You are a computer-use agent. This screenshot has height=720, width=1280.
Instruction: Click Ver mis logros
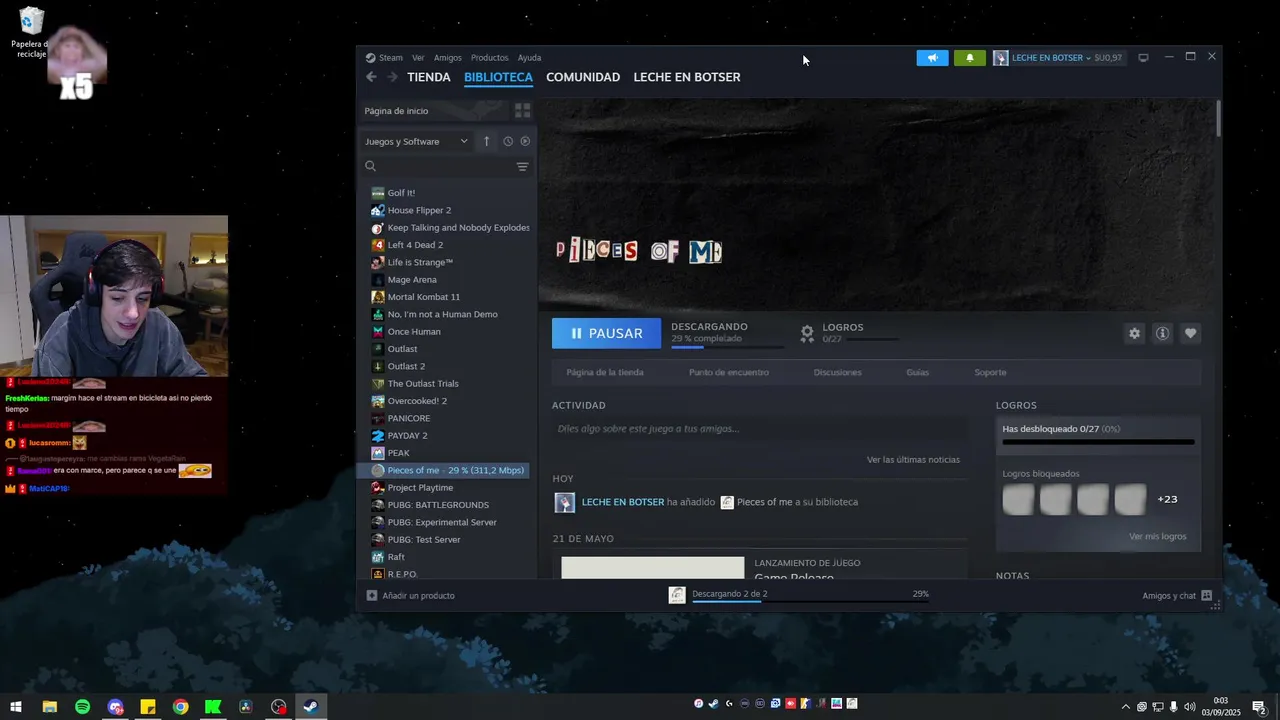point(1158,537)
